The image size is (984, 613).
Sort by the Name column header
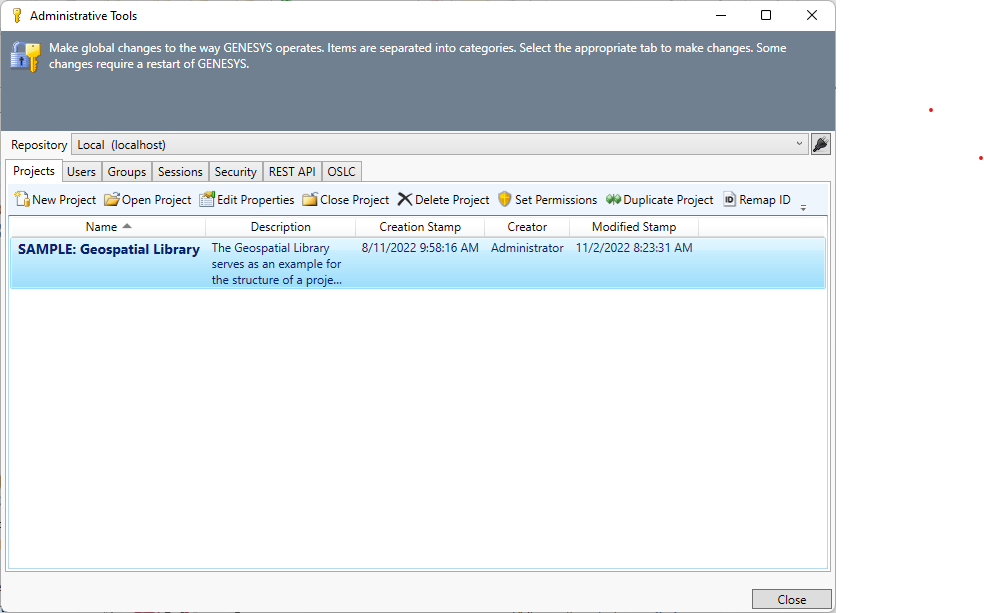(107, 227)
